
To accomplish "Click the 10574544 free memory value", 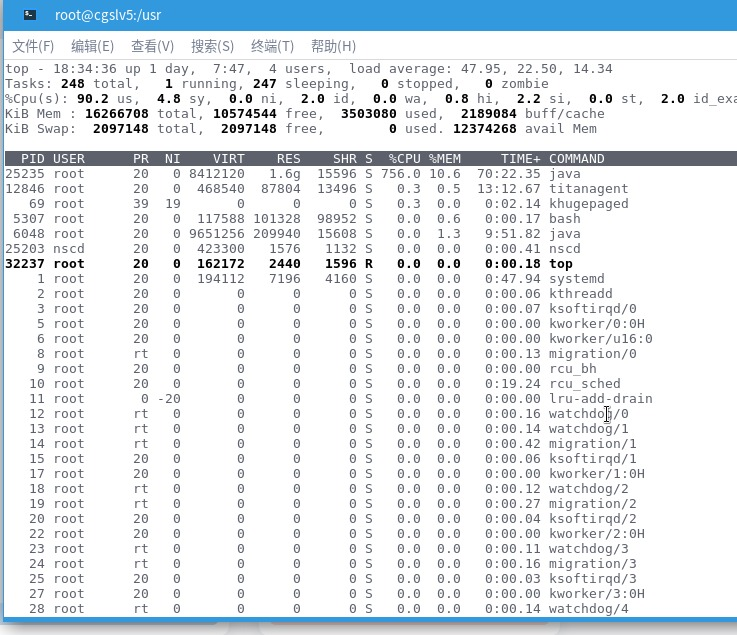I will (x=245, y=114).
